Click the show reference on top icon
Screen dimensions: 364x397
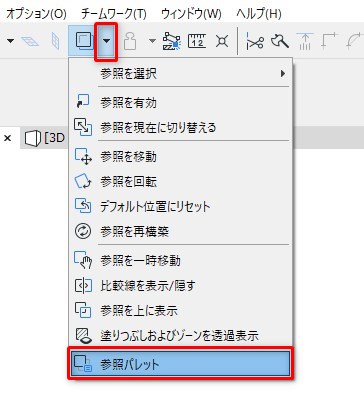point(83,310)
